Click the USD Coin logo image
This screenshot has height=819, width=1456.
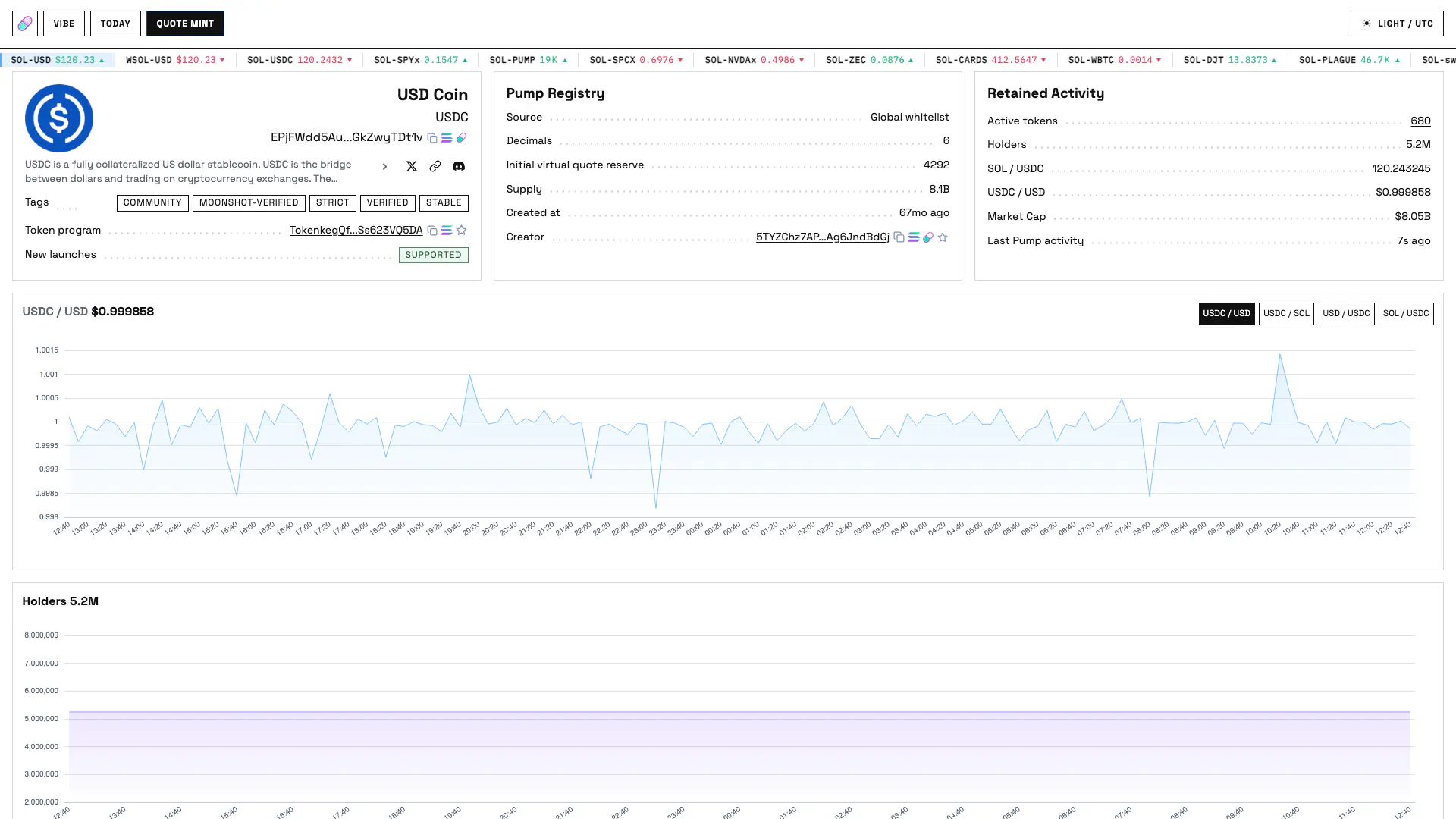59,118
